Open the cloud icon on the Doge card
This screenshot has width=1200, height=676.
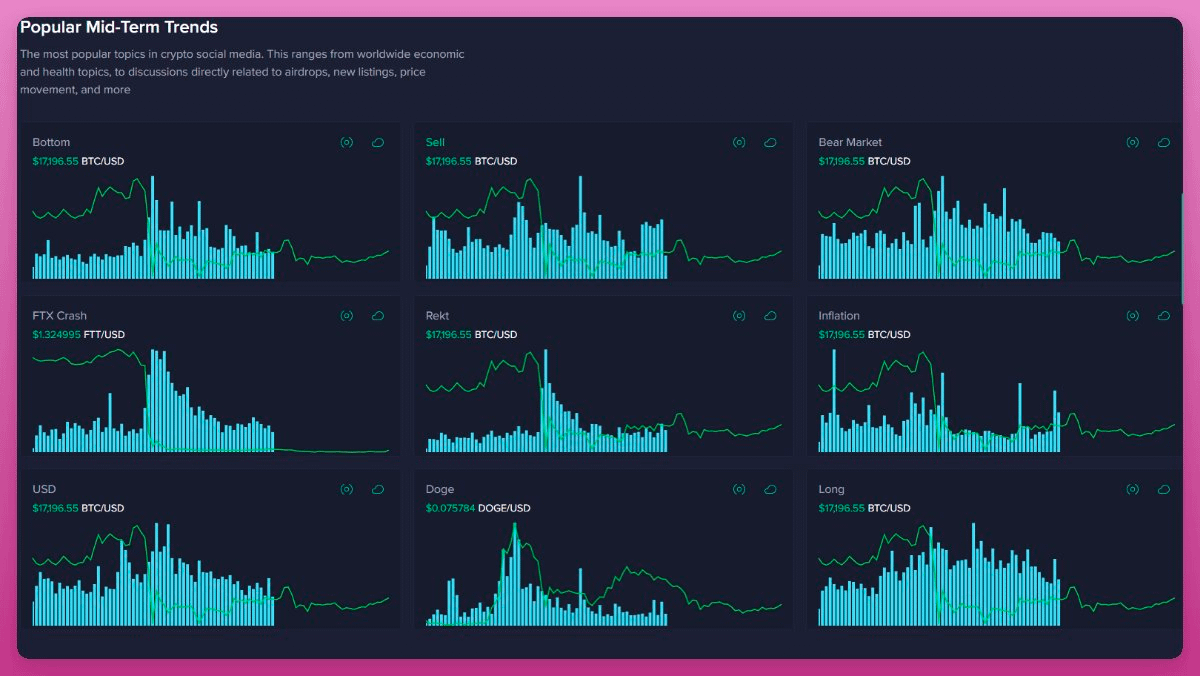click(770, 490)
